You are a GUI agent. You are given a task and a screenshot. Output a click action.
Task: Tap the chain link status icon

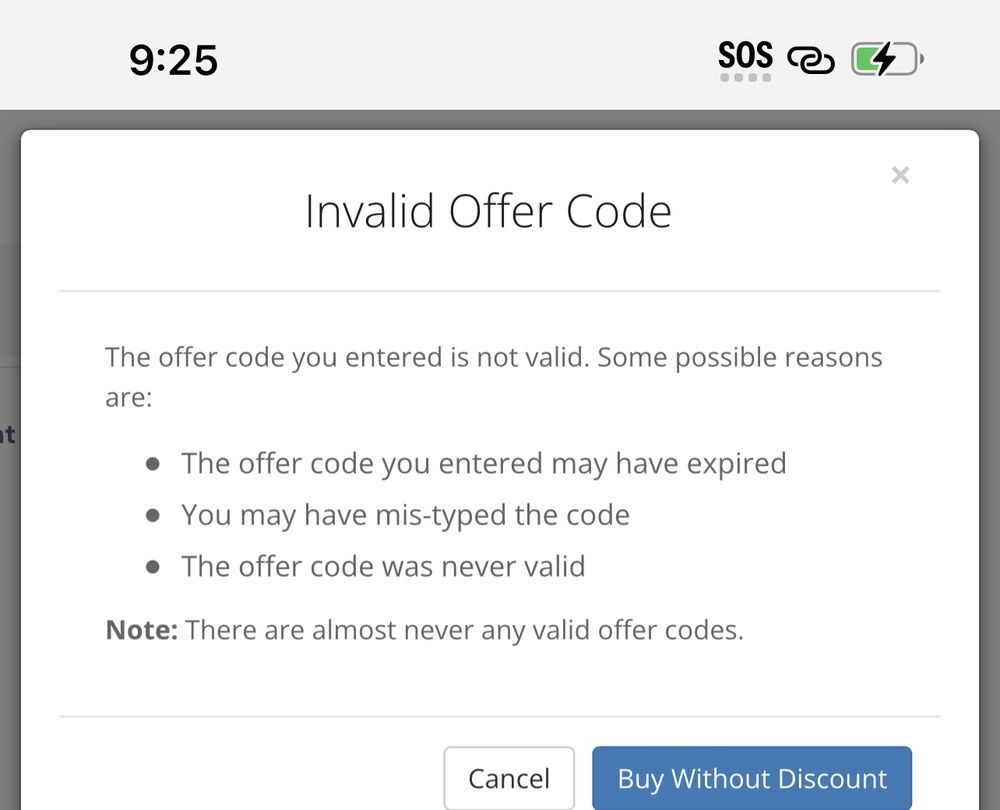[811, 62]
